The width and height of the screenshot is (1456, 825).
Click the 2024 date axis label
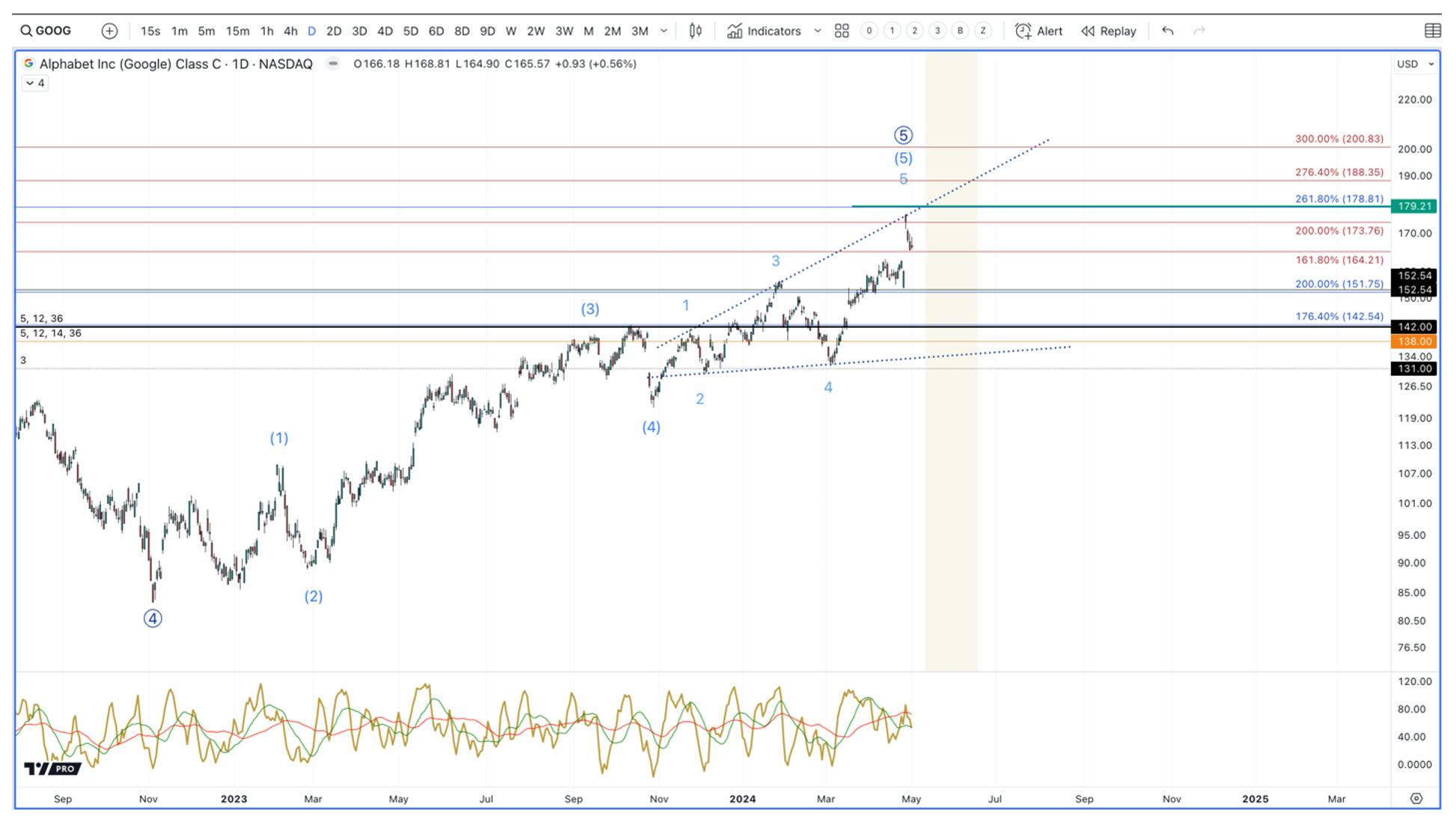click(x=742, y=799)
